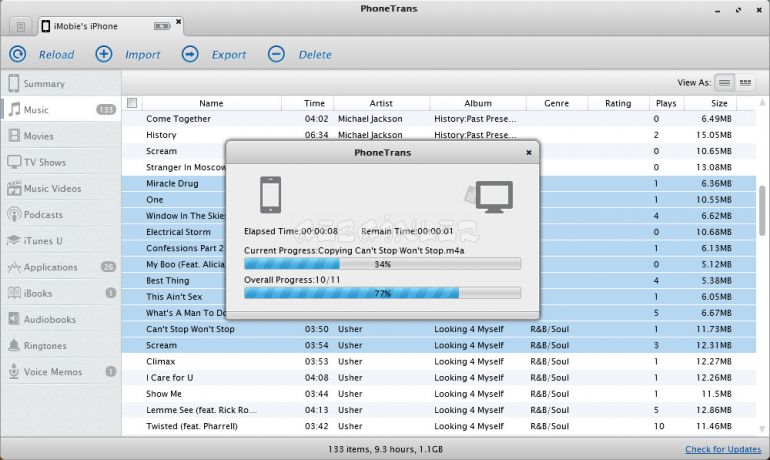Click the phone device icon in dialog
Image resolution: width=770 pixels, height=460 pixels.
(x=271, y=195)
